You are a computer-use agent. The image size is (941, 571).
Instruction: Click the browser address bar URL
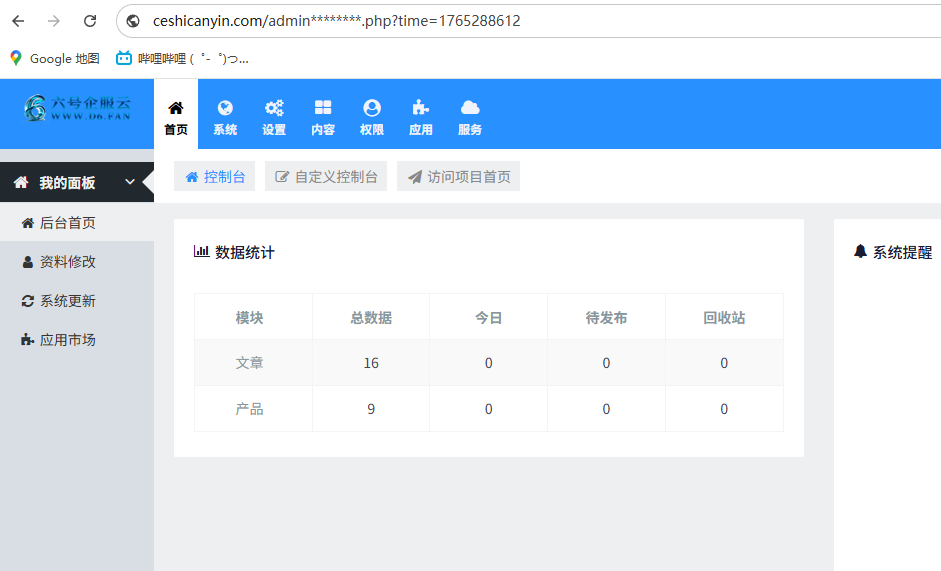click(x=336, y=21)
